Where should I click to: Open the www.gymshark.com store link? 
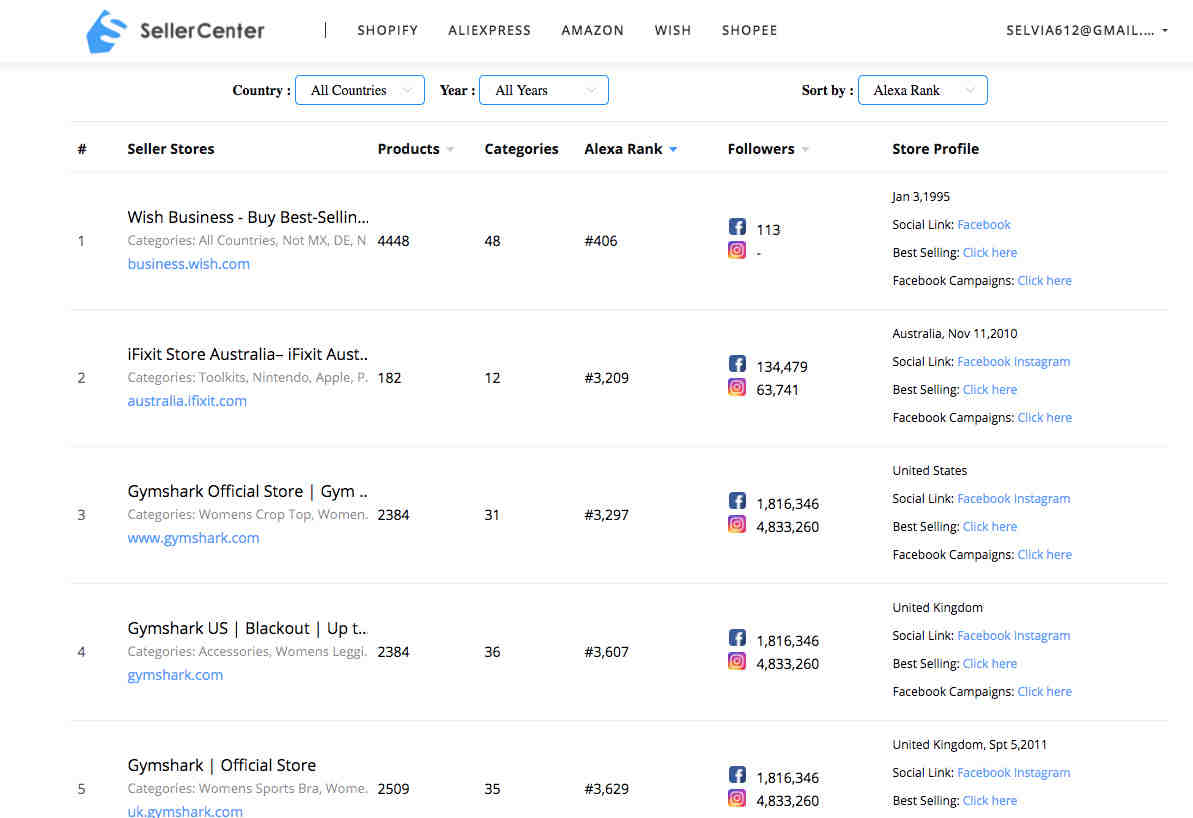pyautogui.click(x=193, y=538)
